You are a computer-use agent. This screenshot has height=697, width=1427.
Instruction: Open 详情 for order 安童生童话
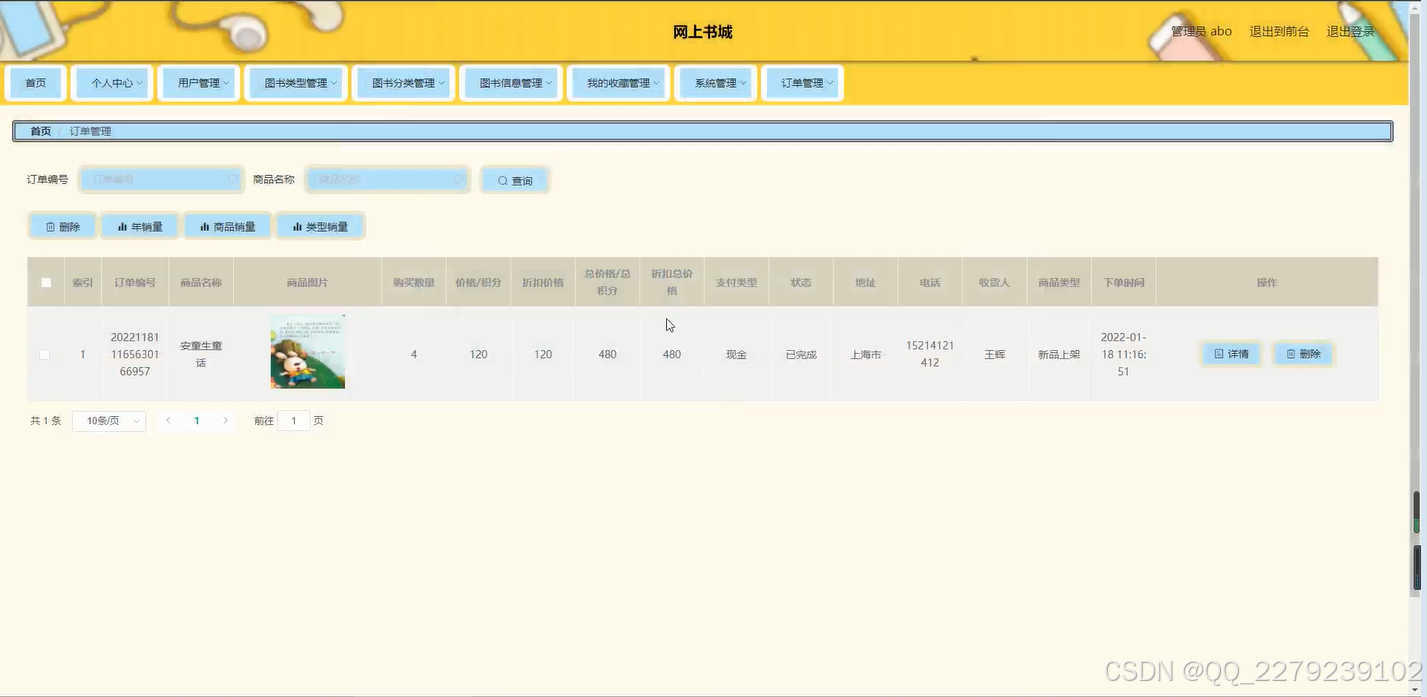(x=1230, y=353)
